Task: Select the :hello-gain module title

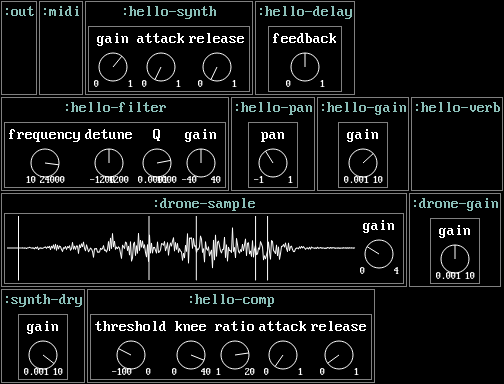Action: (x=363, y=108)
